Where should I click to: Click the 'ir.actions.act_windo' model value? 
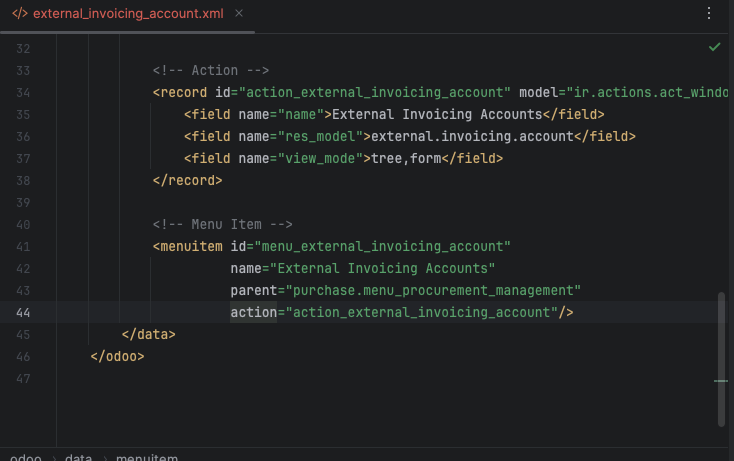tap(651, 93)
